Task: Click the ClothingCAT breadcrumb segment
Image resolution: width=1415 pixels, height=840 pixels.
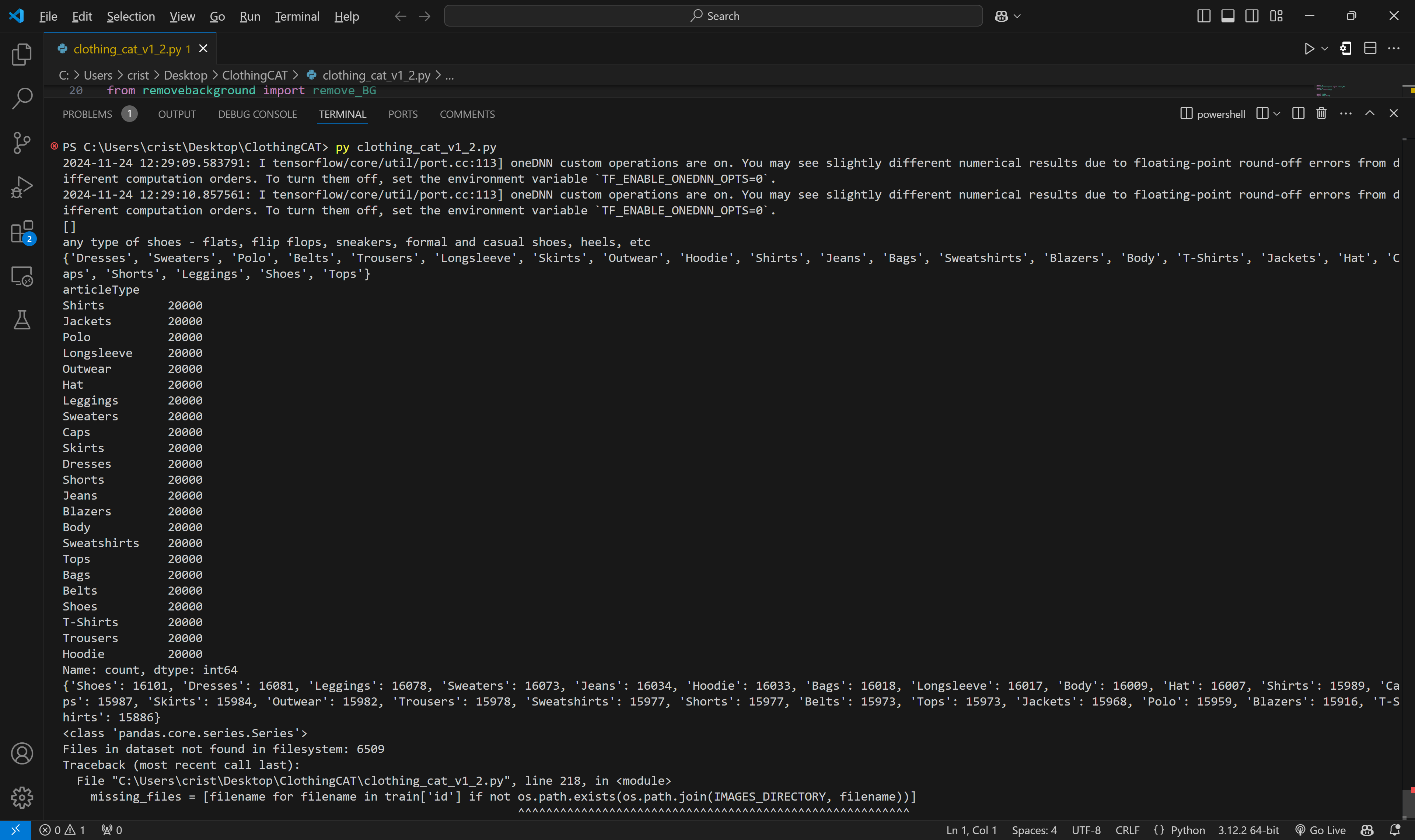Action: pos(255,75)
